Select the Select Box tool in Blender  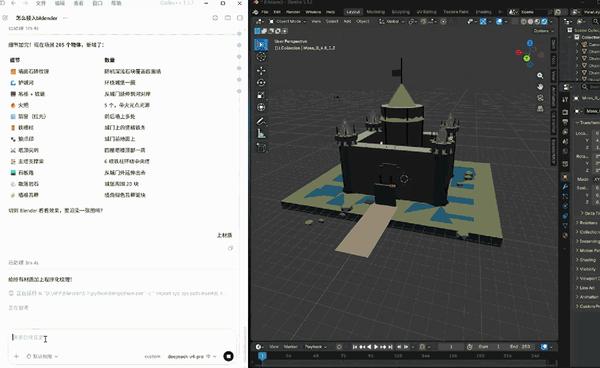click(x=261, y=45)
